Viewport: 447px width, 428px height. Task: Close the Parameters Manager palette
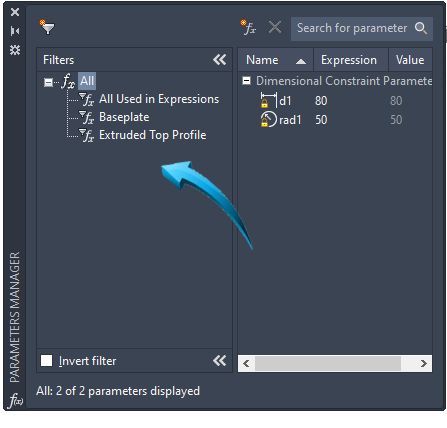pos(15,12)
